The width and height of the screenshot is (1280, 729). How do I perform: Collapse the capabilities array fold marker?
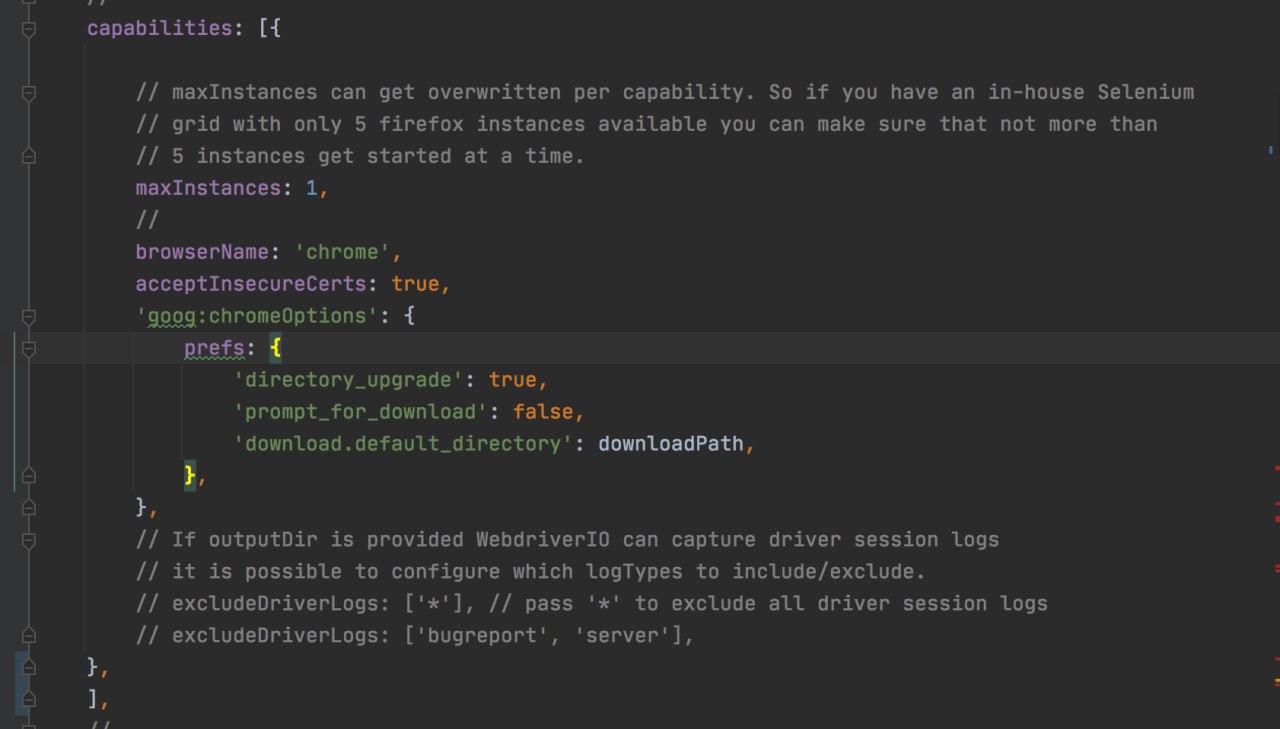tap(28, 29)
